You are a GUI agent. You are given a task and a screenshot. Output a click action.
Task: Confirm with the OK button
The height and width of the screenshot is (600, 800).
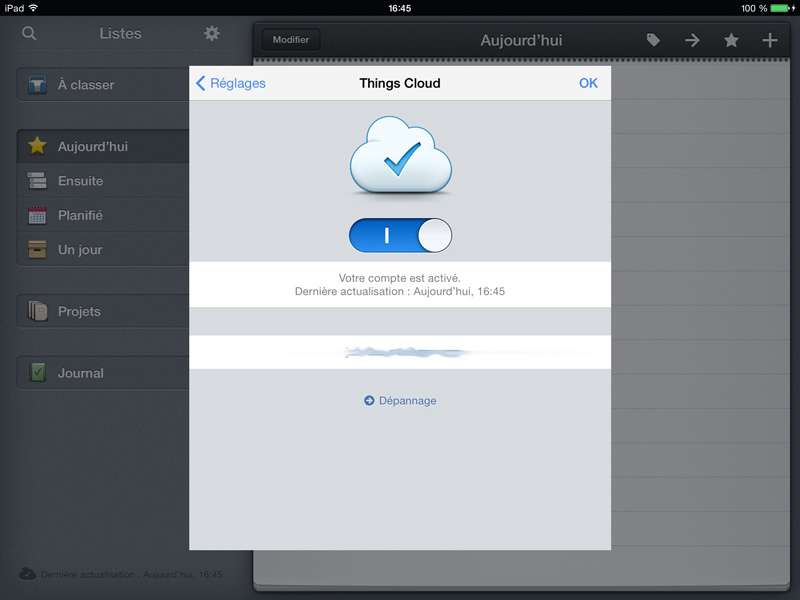pos(588,83)
